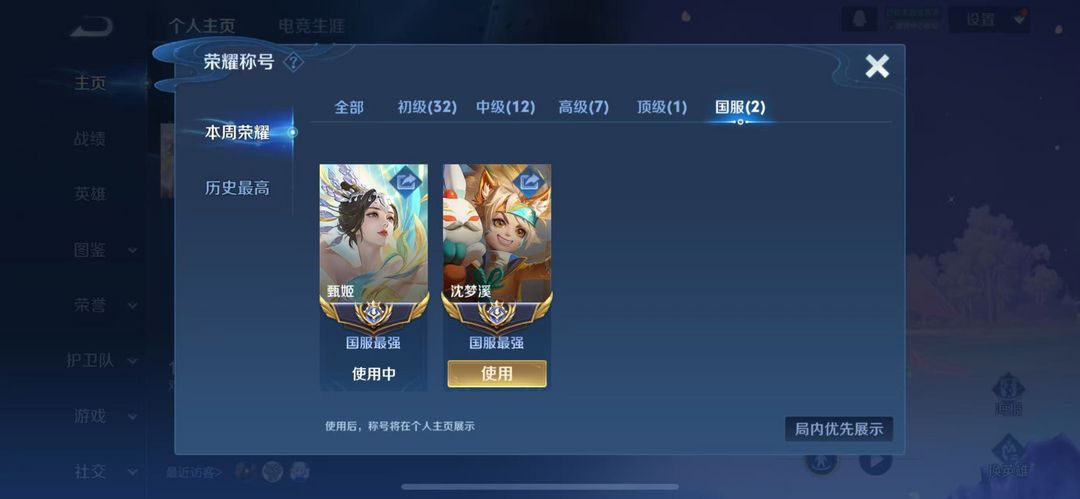
Task: Tap the share icon on 甄姬 card
Action: [406, 181]
